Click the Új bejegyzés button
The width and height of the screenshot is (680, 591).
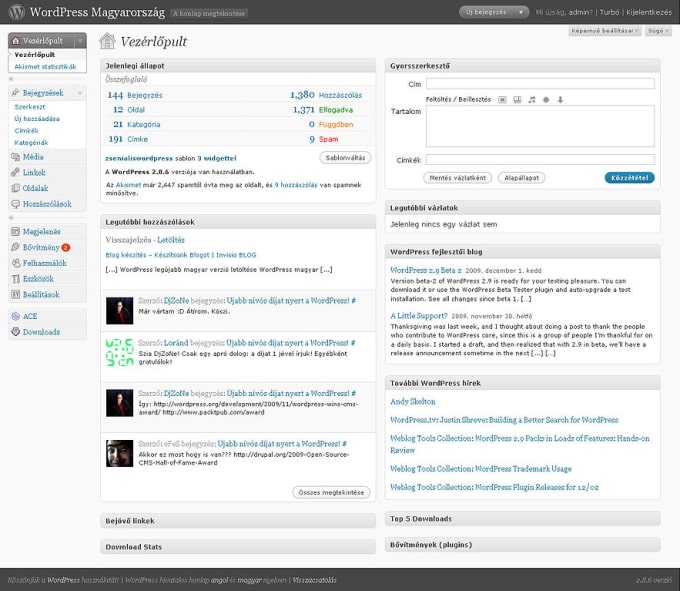[486, 12]
